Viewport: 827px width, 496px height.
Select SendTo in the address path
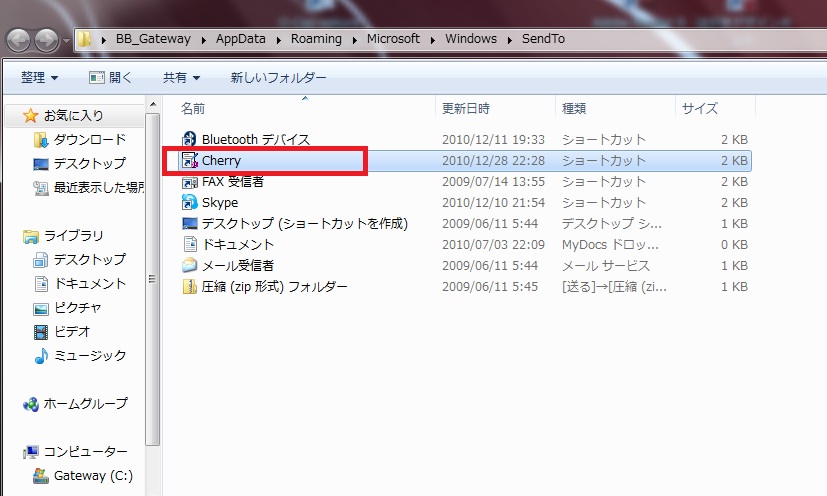(x=543, y=39)
